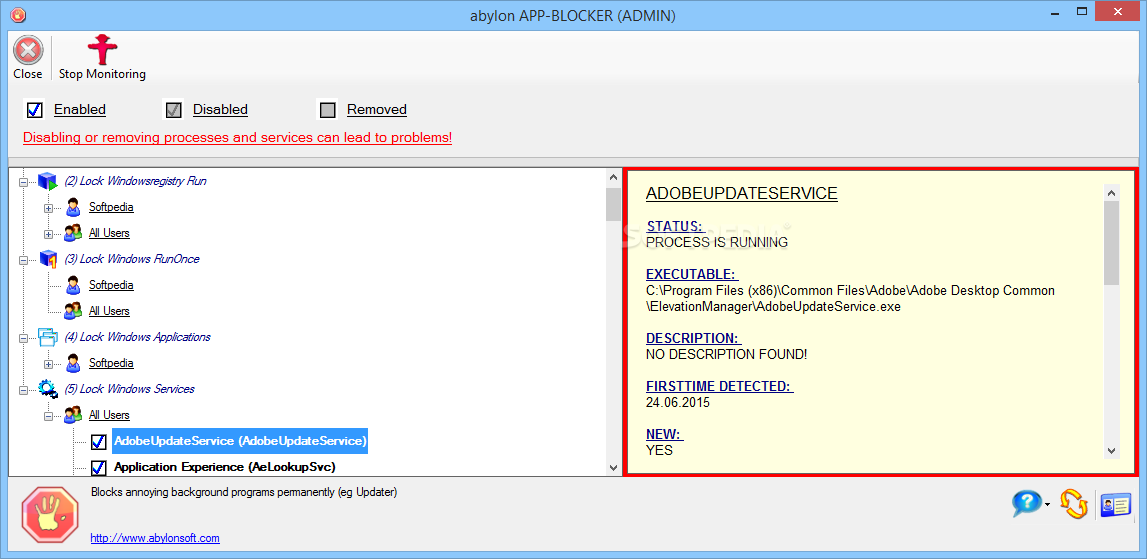Screen dimensions: 1147x559
Task: Click the tree panel scrollbar thumb
Action: (x=613, y=203)
